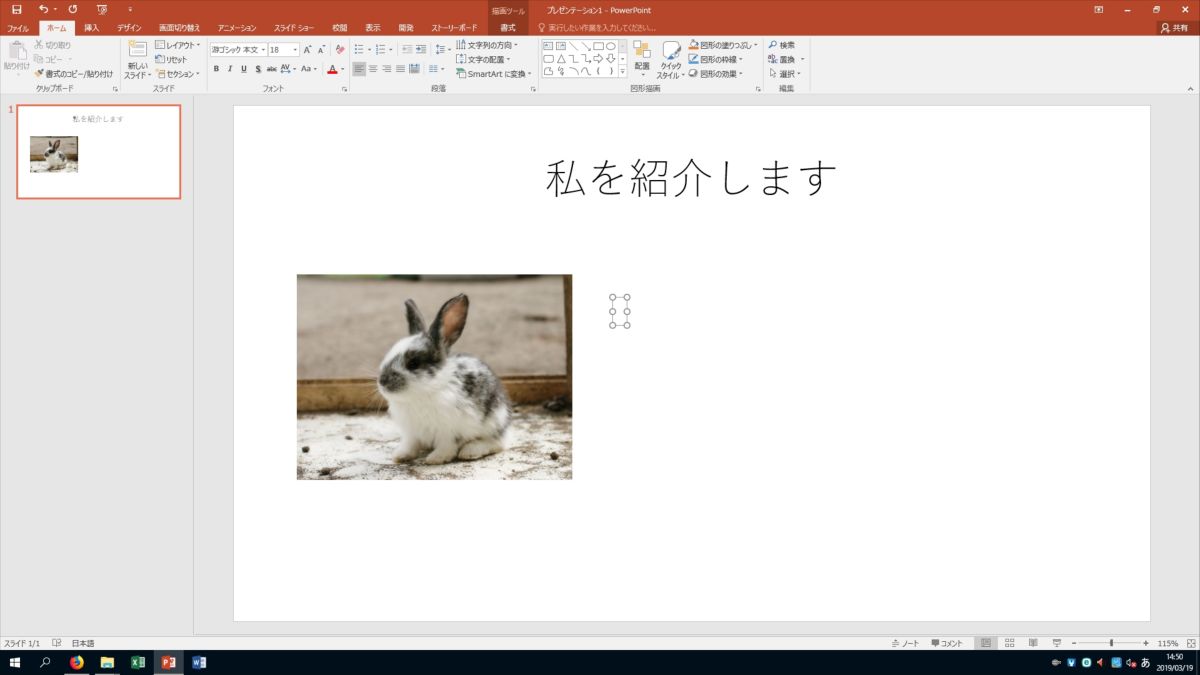1200x675 pixels.
Task: Increase font size with the large A icon
Action: coord(308,49)
